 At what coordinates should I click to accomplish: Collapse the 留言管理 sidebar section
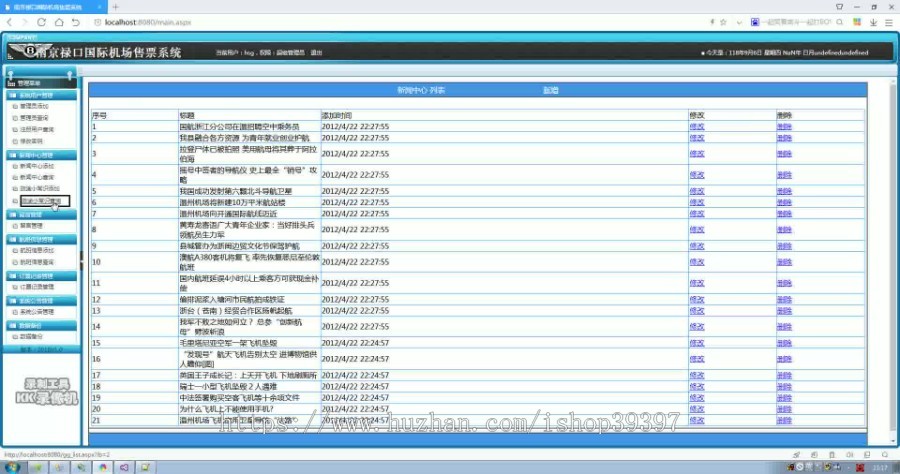pos(41,215)
